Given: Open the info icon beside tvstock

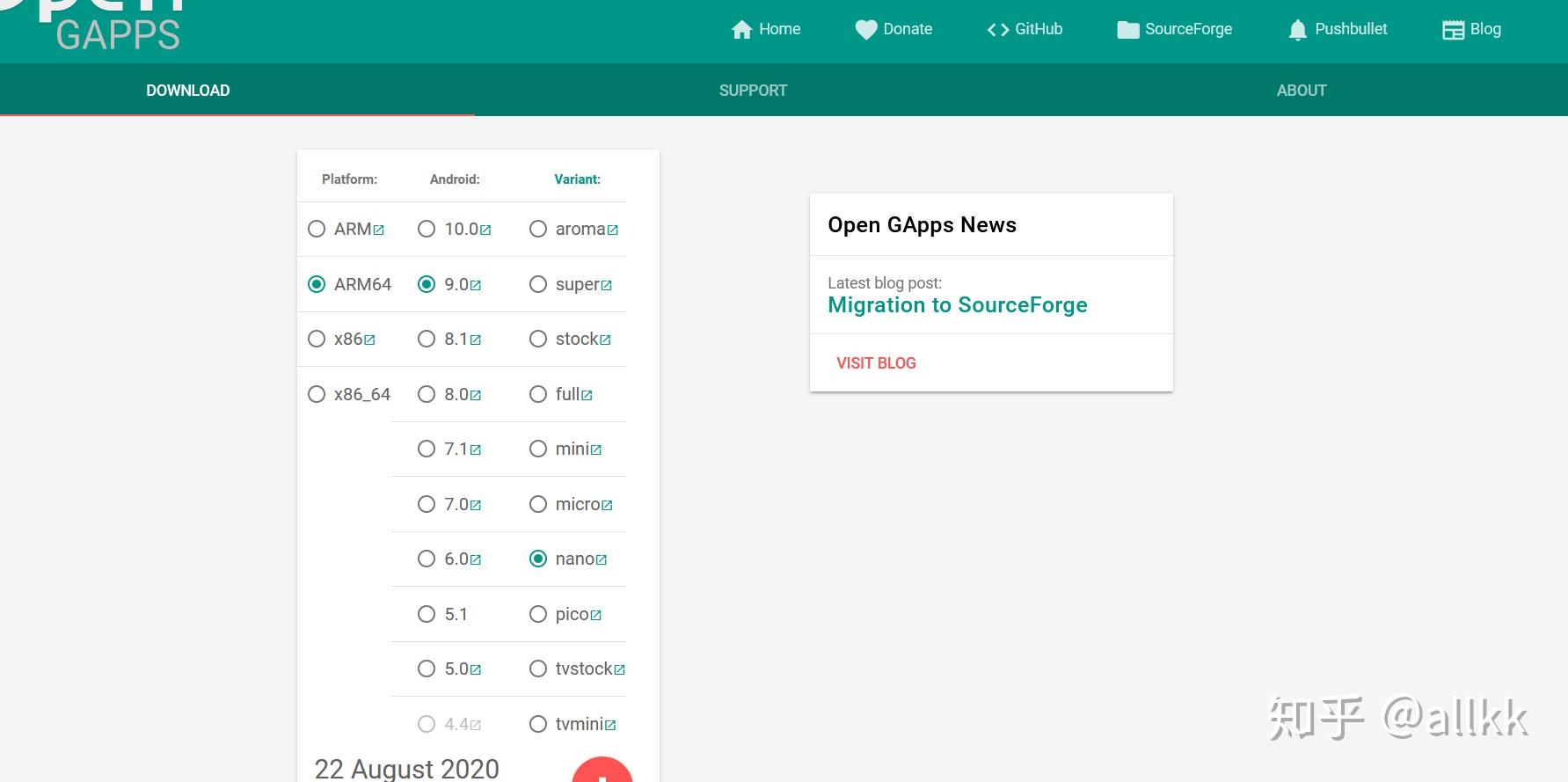Looking at the screenshot, I should 619,670.
